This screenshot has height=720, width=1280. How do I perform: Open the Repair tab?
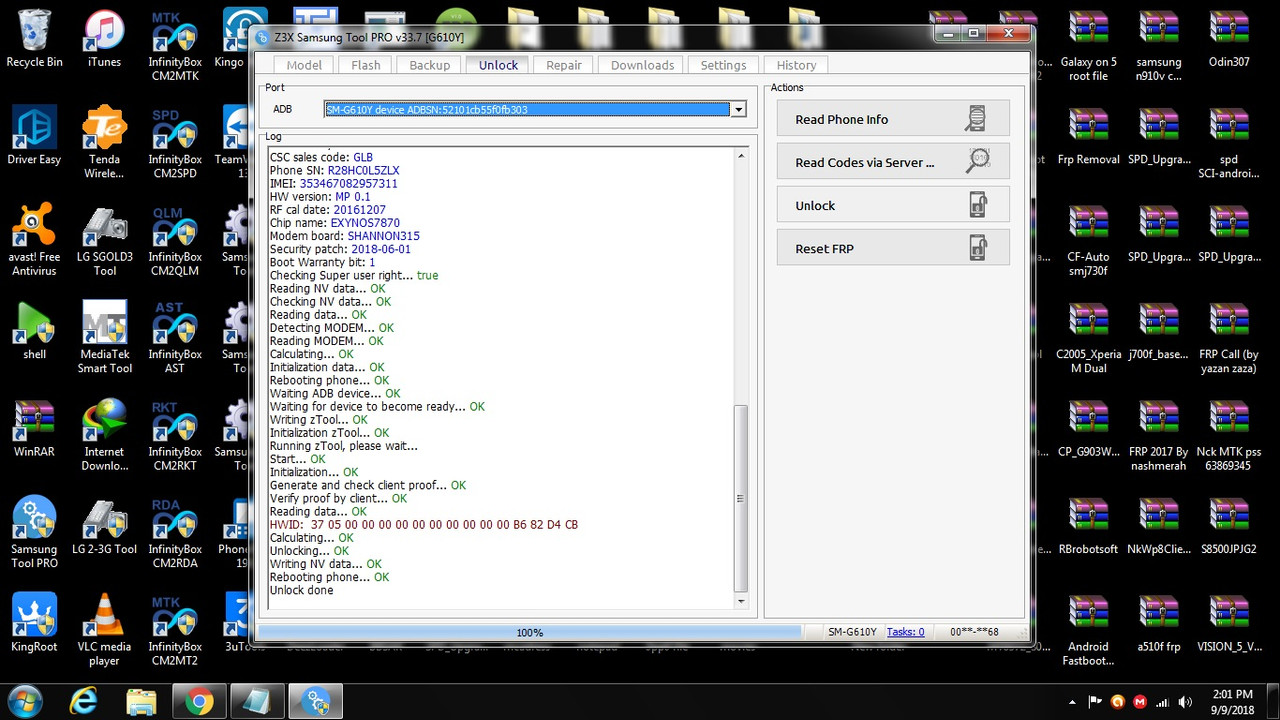click(x=564, y=65)
